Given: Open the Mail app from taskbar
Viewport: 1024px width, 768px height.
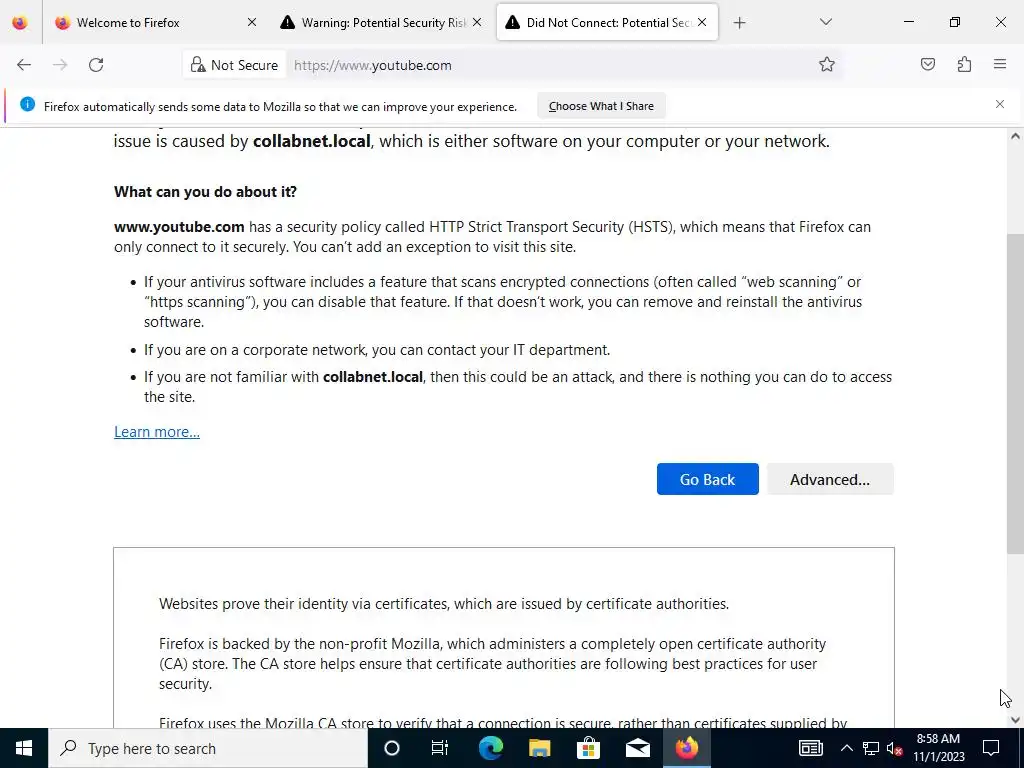Looking at the screenshot, I should pos(637,748).
